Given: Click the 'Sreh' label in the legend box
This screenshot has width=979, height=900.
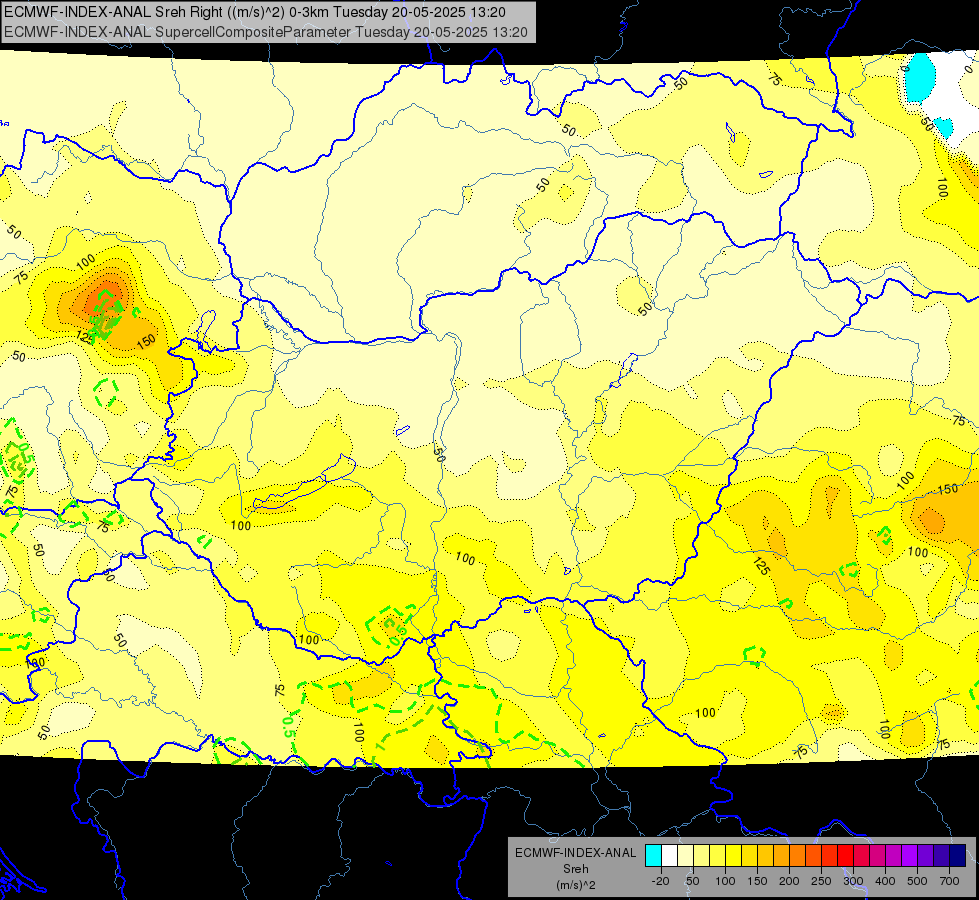Looking at the screenshot, I should click(576, 869).
